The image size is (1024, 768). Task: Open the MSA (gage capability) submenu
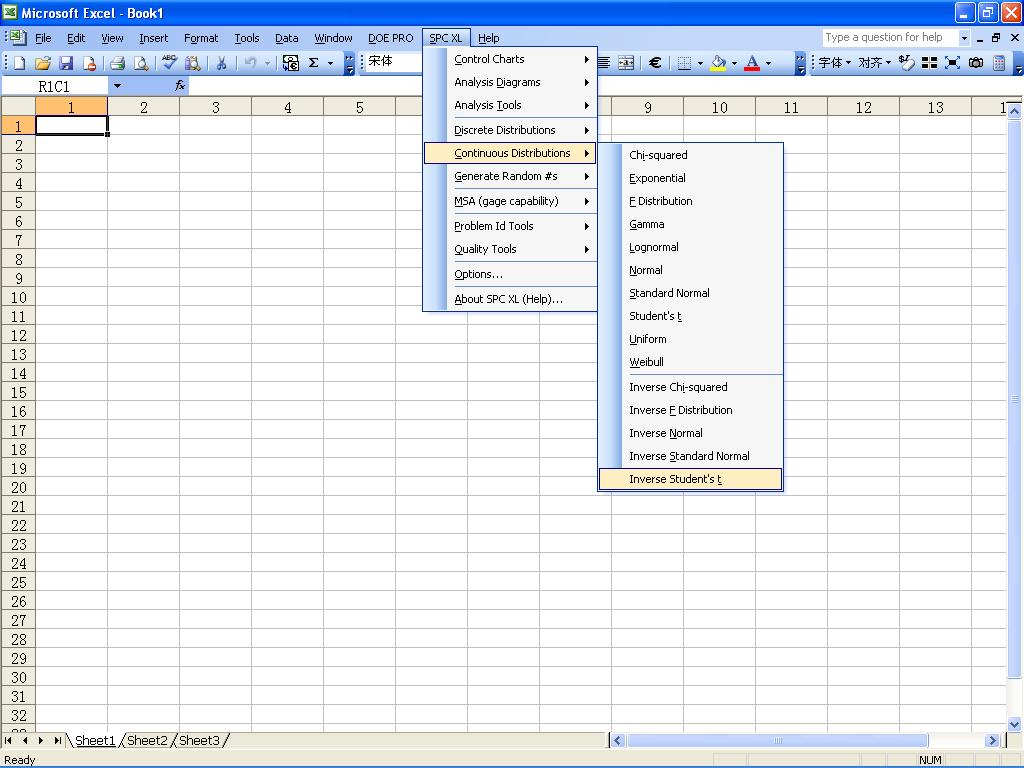(510, 201)
